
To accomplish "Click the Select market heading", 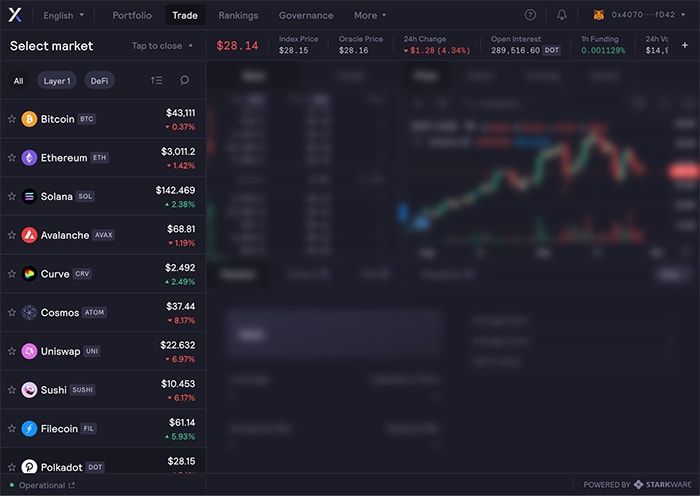I will point(51,46).
